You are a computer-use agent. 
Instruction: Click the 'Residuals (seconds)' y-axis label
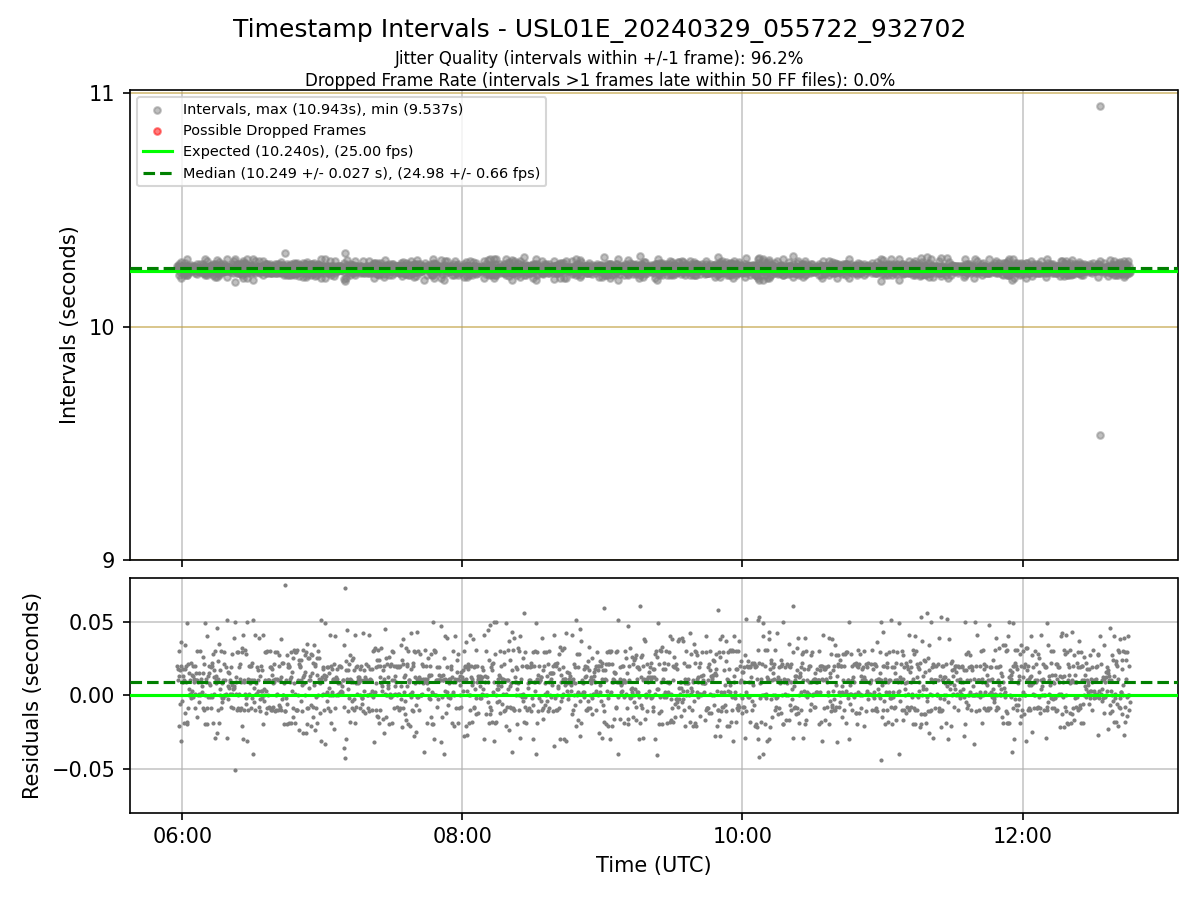[32, 696]
